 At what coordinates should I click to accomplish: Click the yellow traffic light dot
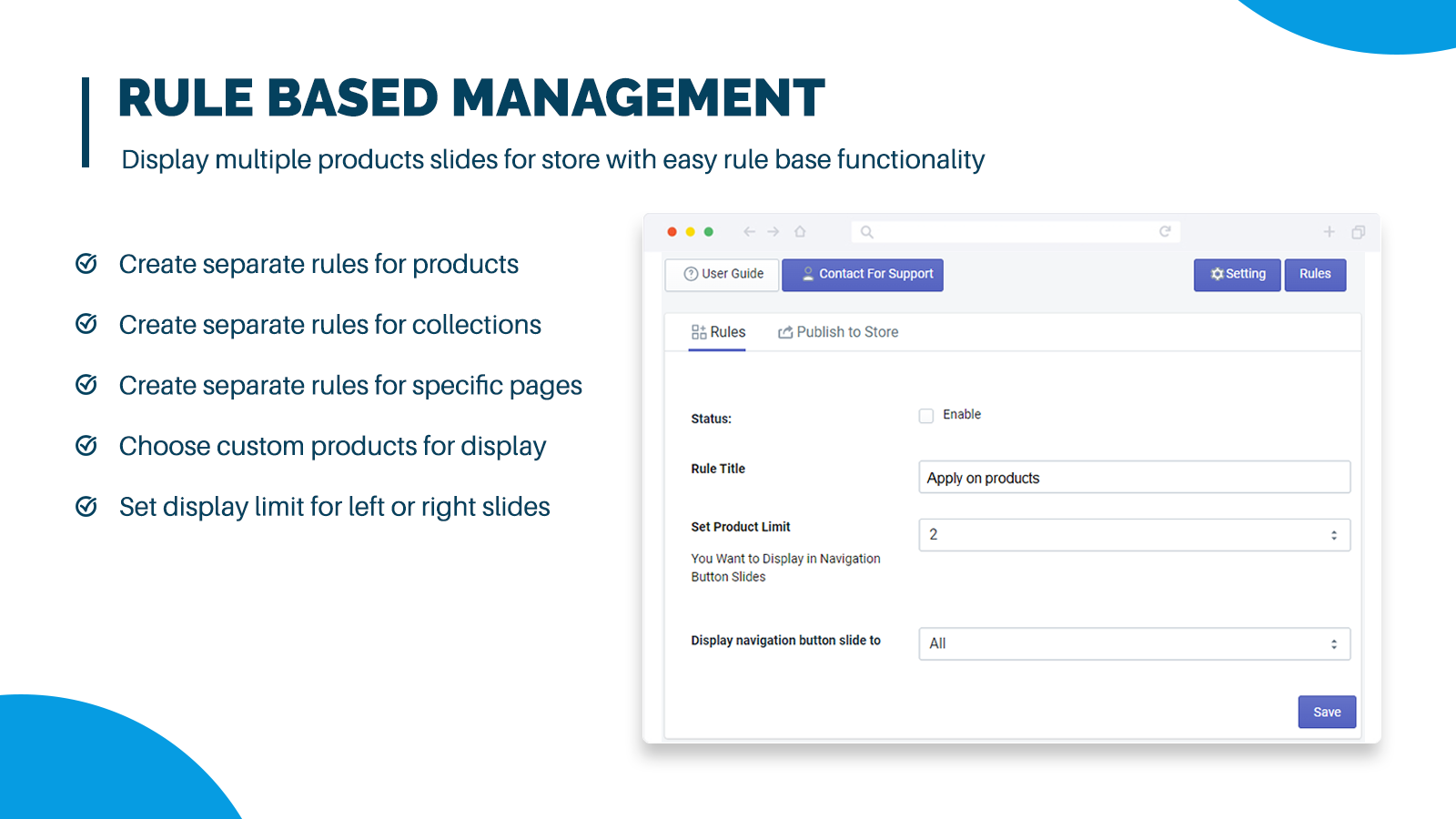coord(690,232)
